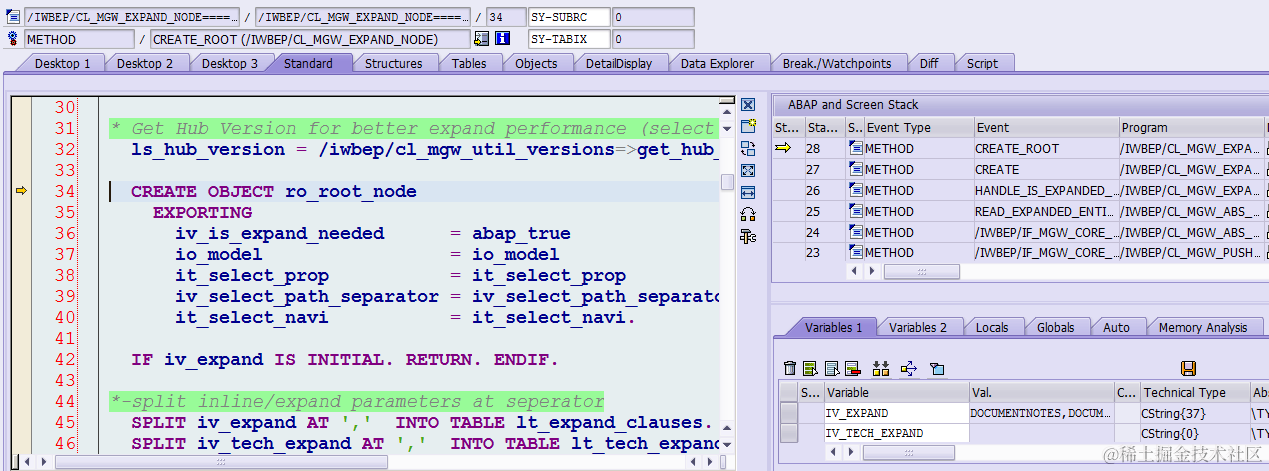Viewport: 1269px width, 471px height.
Task: Click the METHOD icon in stack row 28
Action: click(855, 148)
